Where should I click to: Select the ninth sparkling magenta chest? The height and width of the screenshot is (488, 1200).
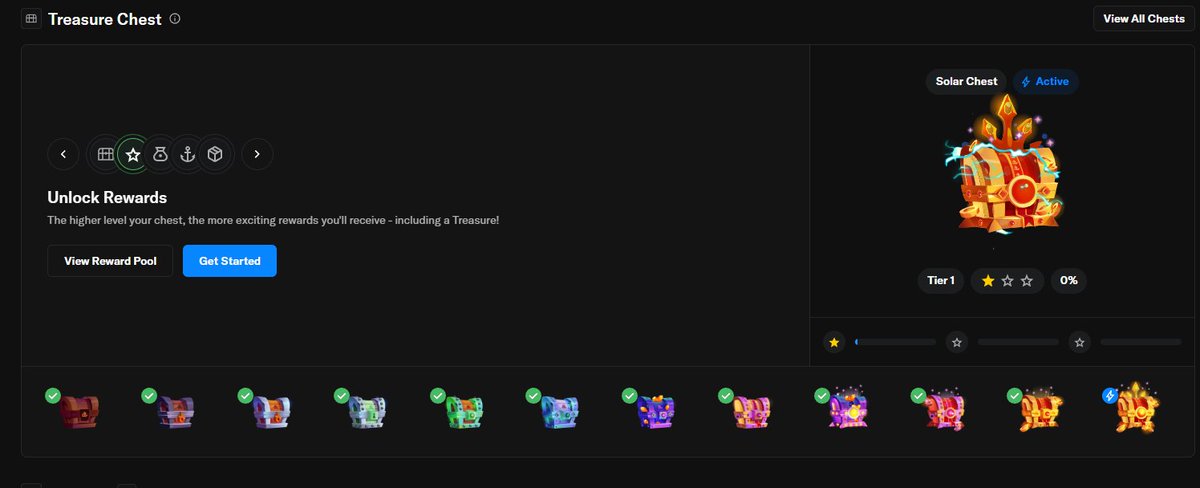[x=850, y=409]
